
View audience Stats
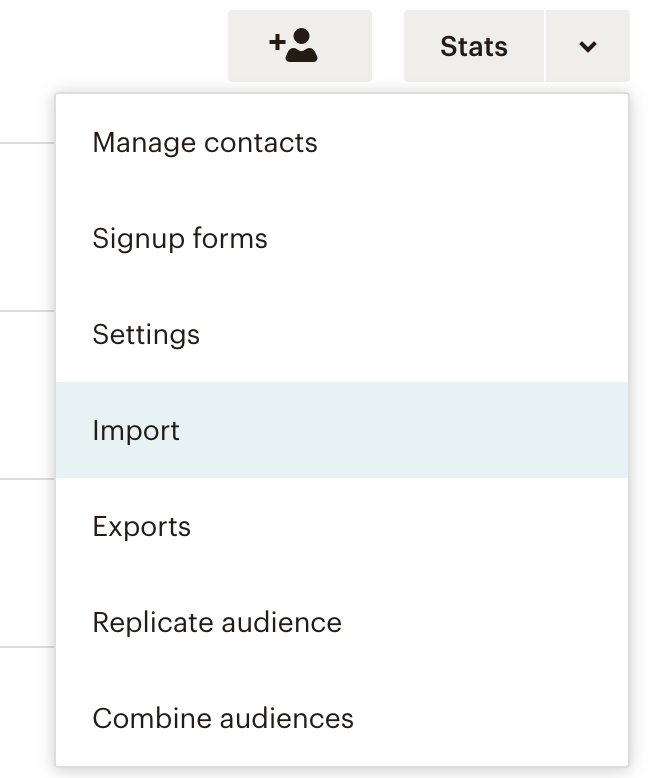(x=474, y=46)
